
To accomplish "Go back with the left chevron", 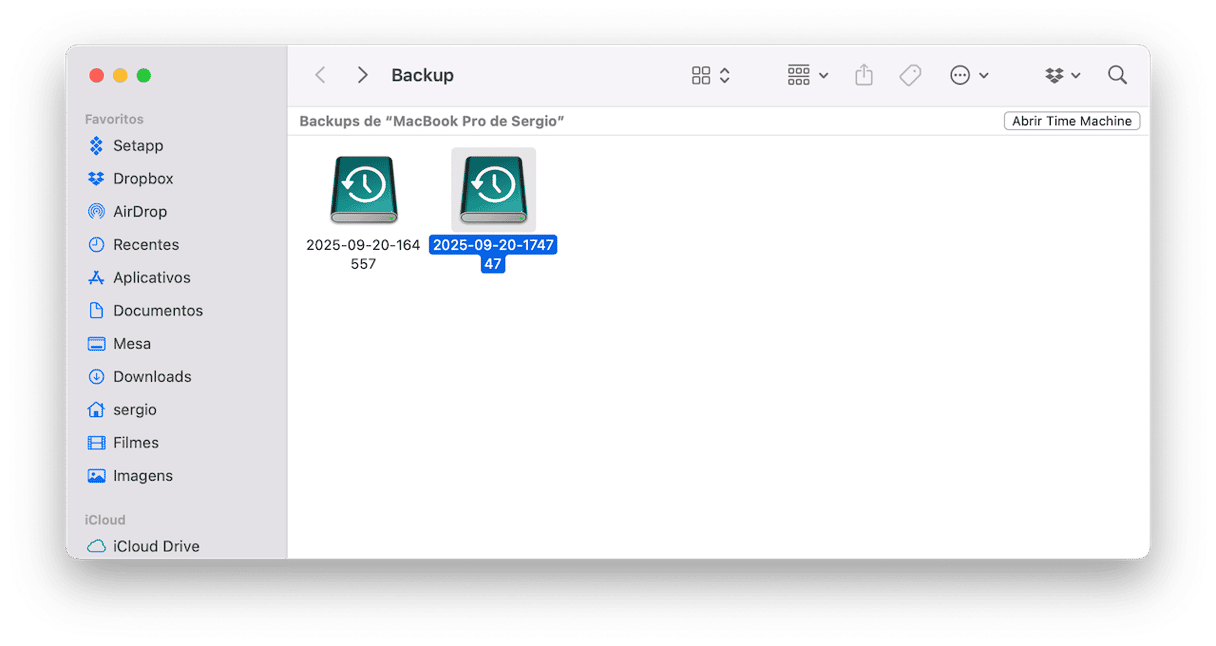I will click(x=320, y=75).
